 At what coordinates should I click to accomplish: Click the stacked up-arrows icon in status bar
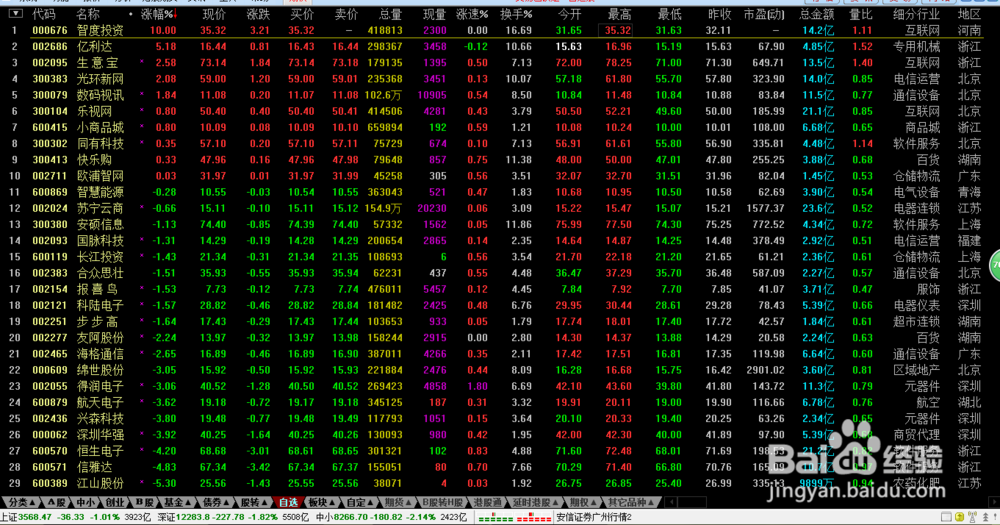(x=985, y=517)
